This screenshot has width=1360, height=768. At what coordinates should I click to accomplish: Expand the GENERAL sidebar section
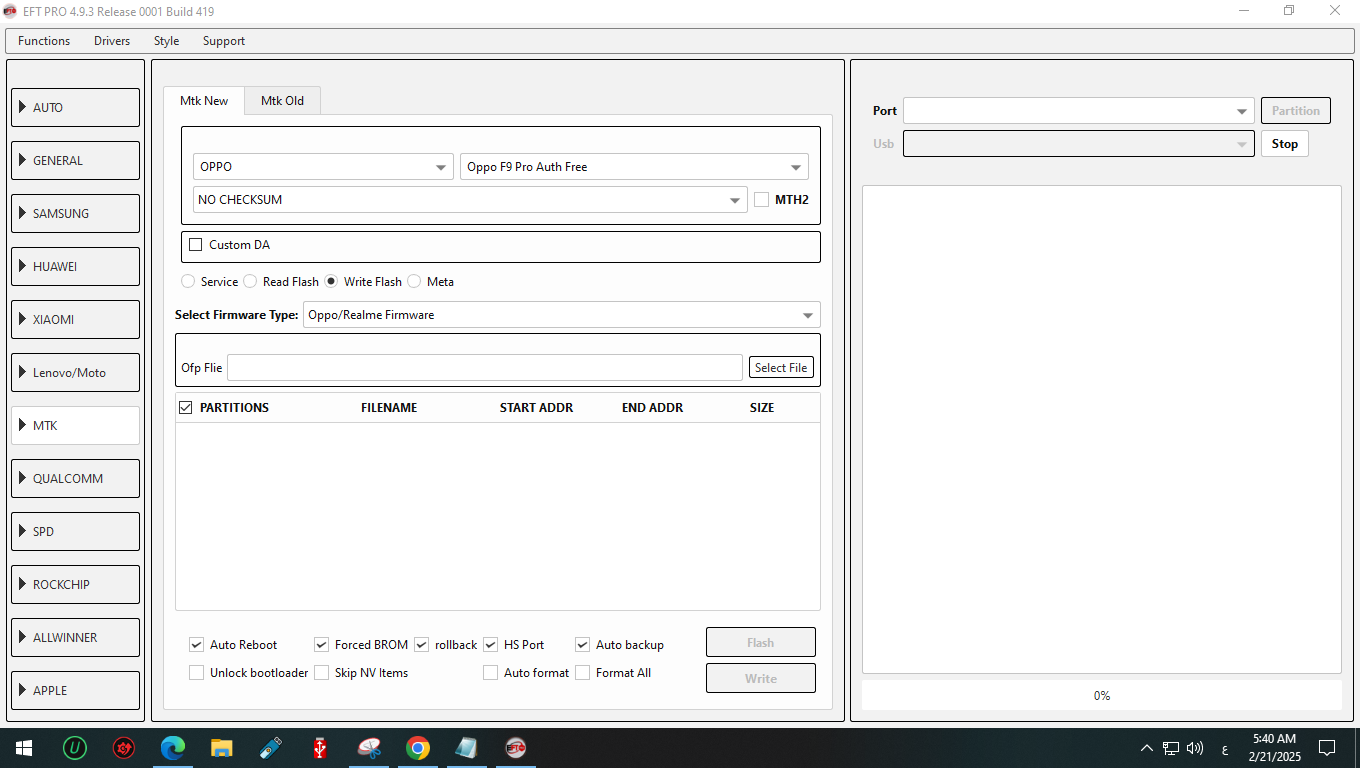coord(75,160)
